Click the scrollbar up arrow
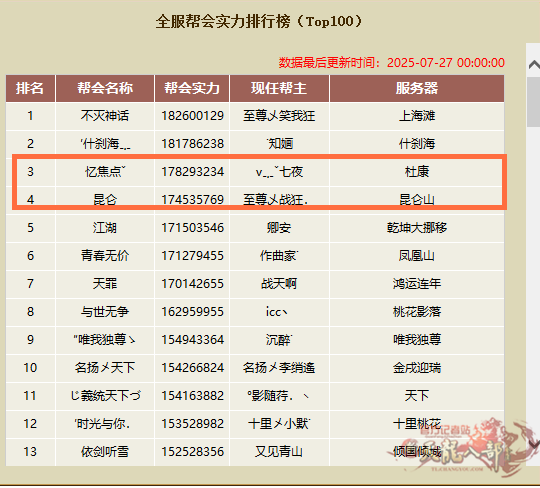The width and height of the screenshot is (540, 488). [534, 64]
